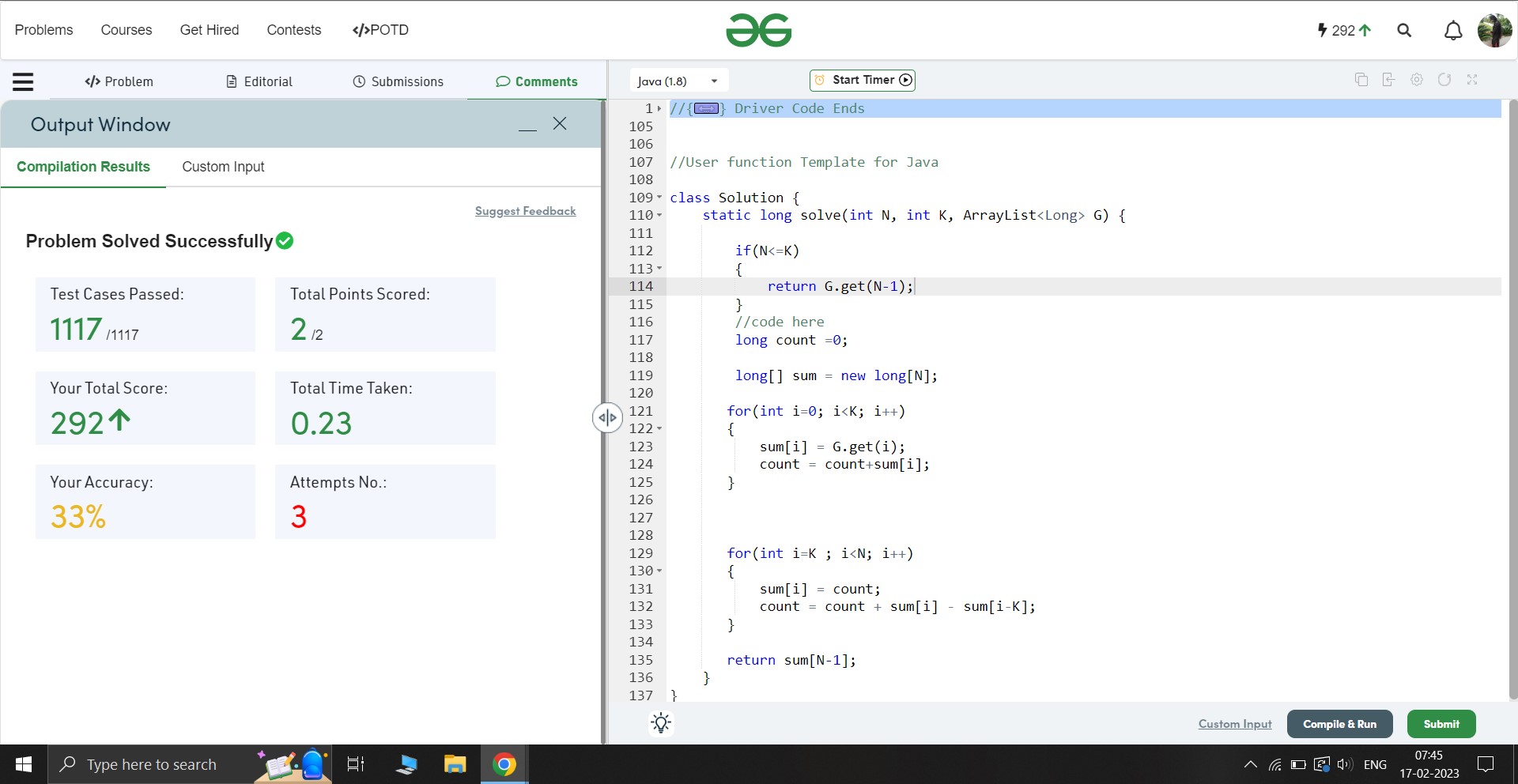Open the Windows notification center
This screenshot has width=1518, height=784.
[1486, 764]
